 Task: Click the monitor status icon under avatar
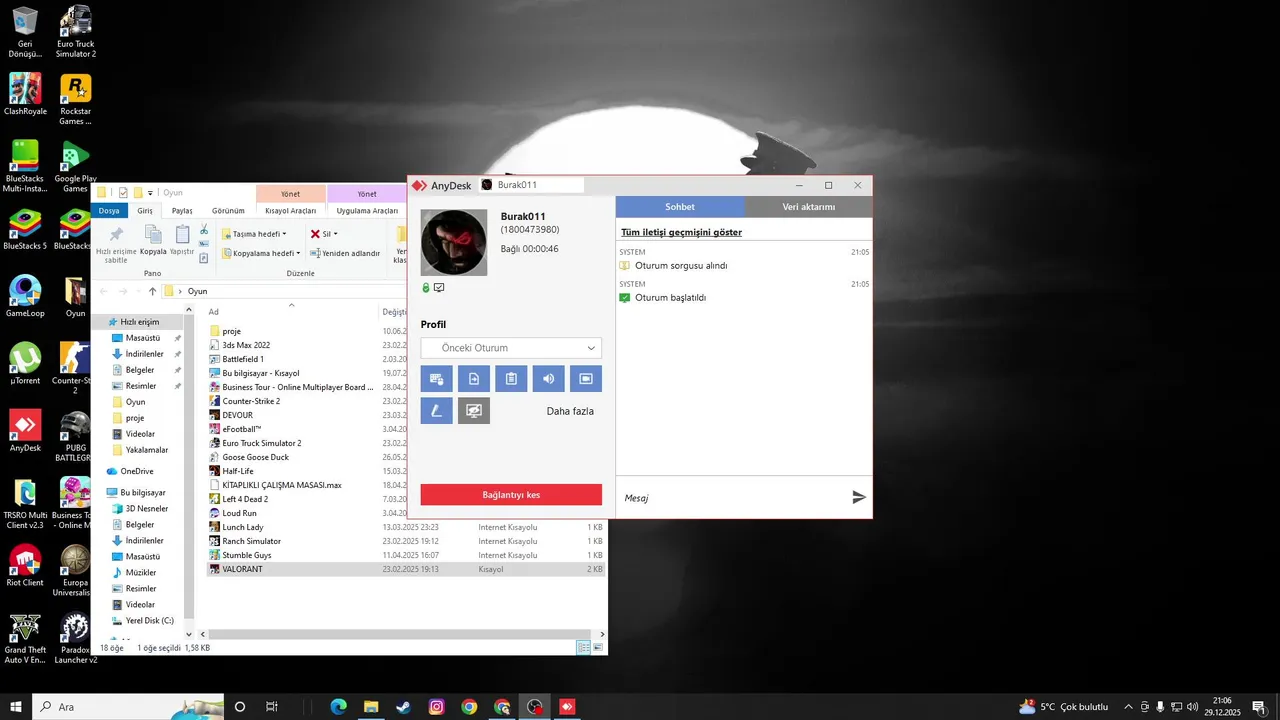tap(439, 288)
